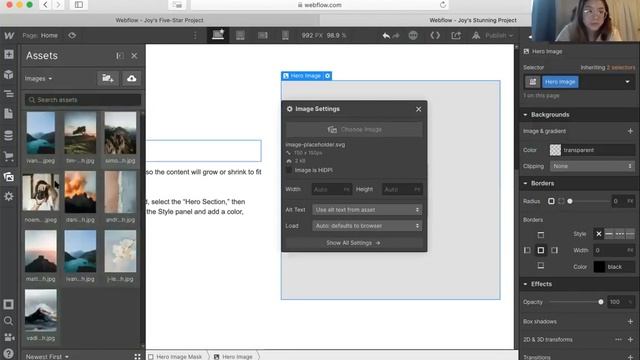Open the Publish menu
Viewport: 640px width, 360px height.
[498, 36]
